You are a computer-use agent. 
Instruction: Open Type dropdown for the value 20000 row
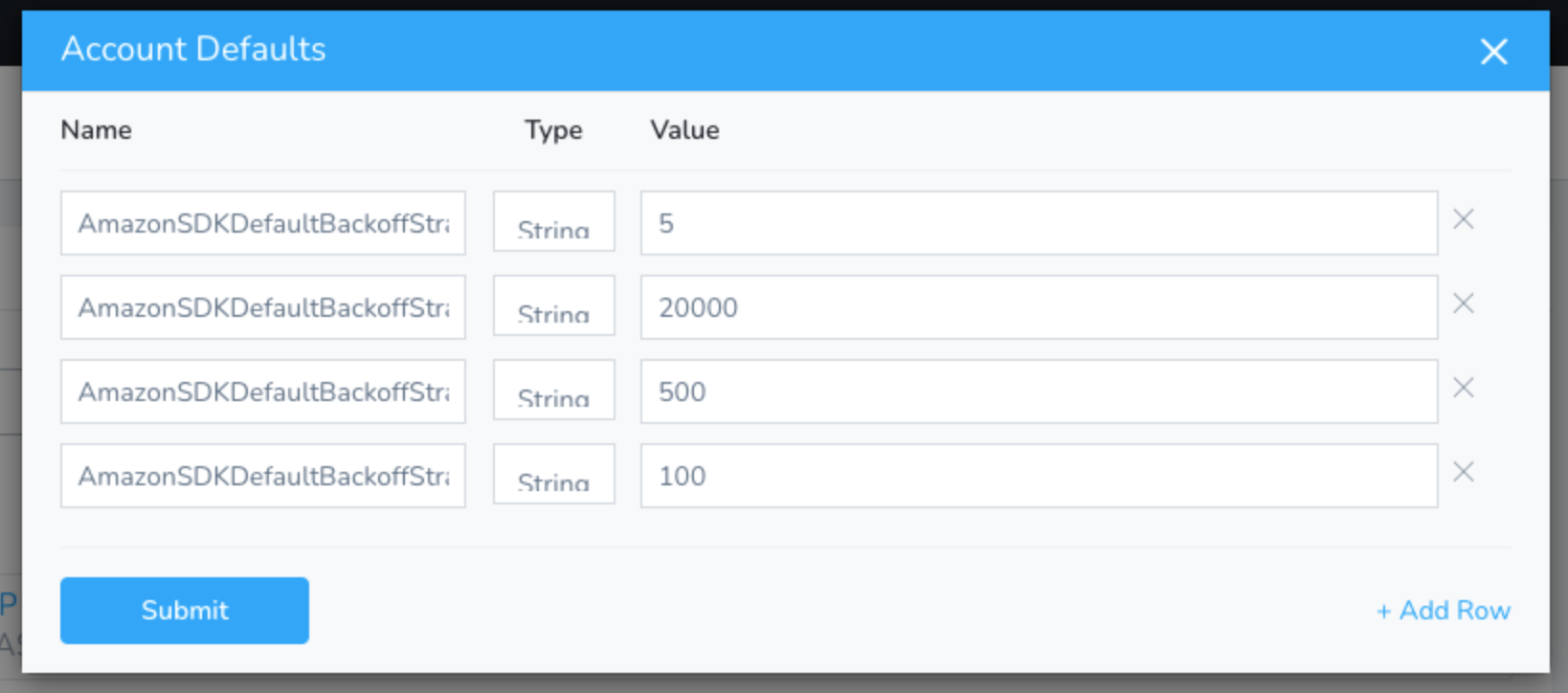tap(554, 306)
